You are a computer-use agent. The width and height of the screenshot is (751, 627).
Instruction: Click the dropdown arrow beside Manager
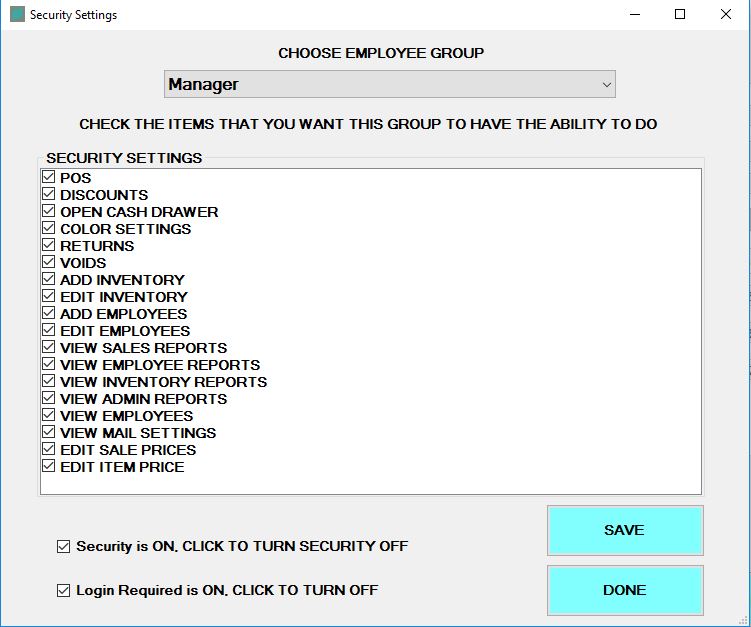tap(606, 85)
